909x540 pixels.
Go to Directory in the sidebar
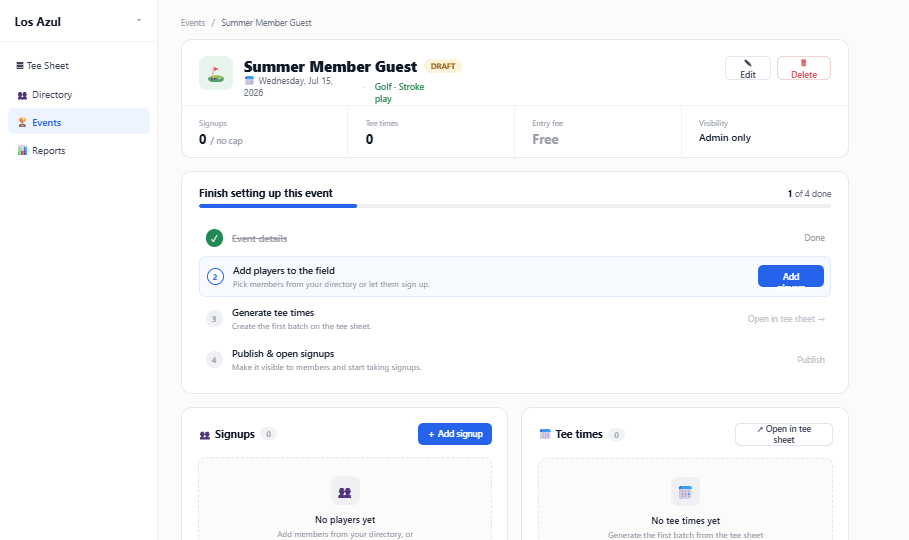click(x=79, y=95)
